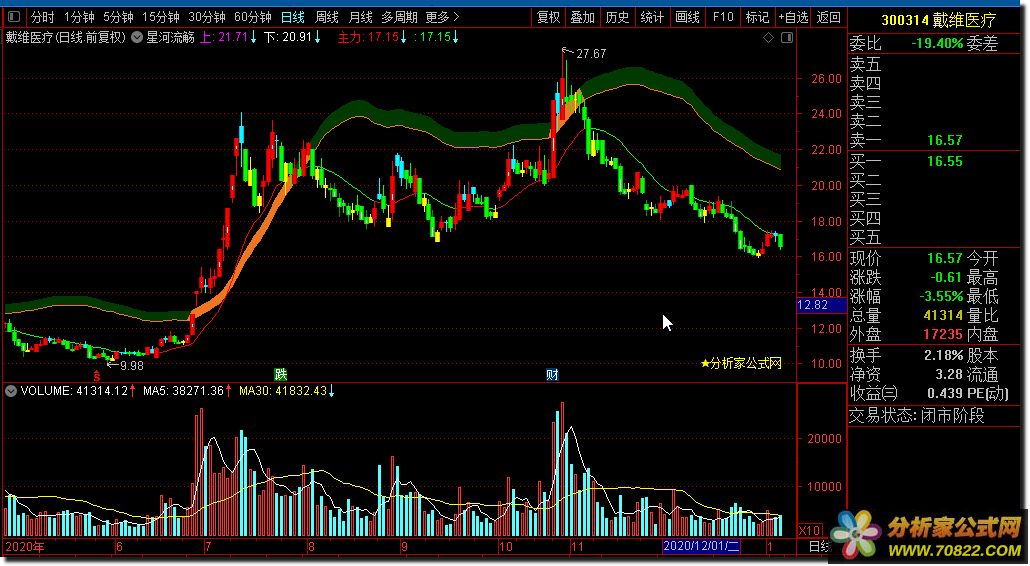Click the 戴维医疗(日线.前复权) chart title
This screenshot has height=566, width=1030.
tap(66, 38)
